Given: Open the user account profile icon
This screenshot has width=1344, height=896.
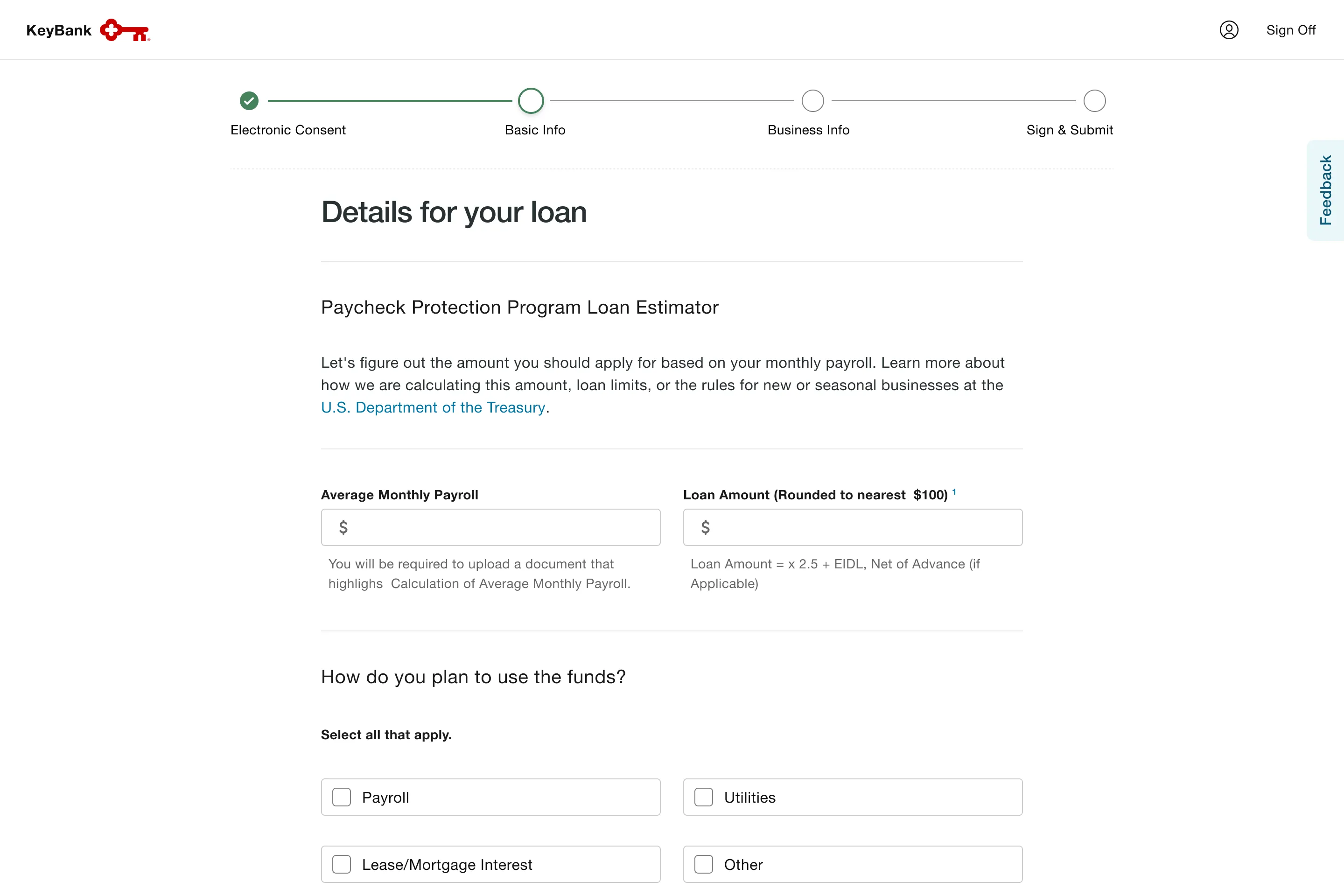Looking at the screenshot, I should (1230, 30).
